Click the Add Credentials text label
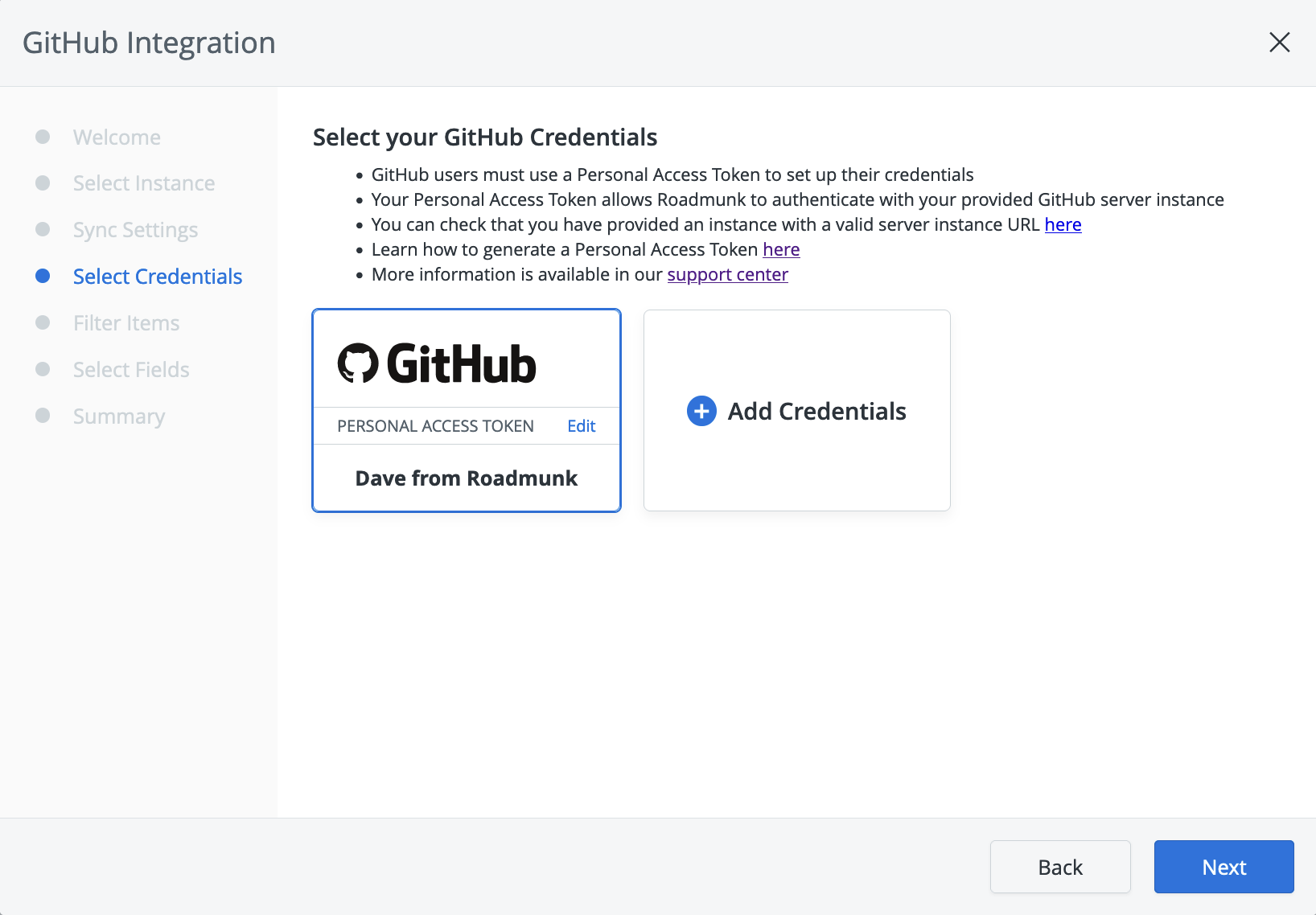The image size is (1316, 915). [816, 411]
